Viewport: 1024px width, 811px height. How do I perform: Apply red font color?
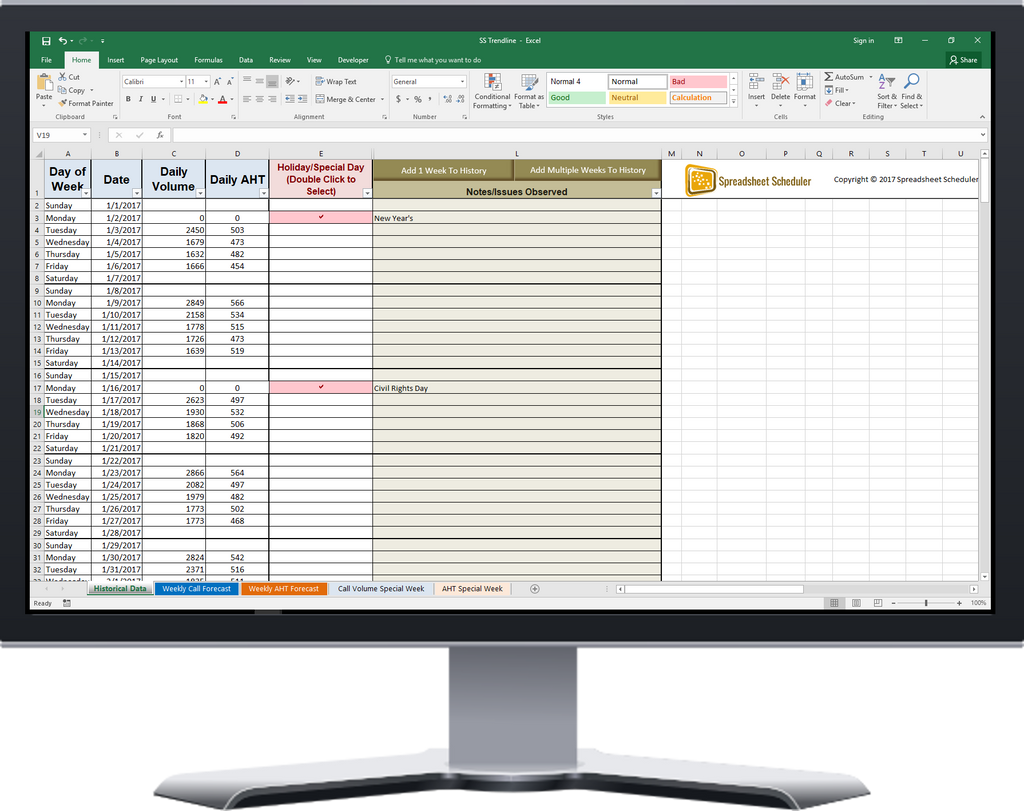click(223, 99)
